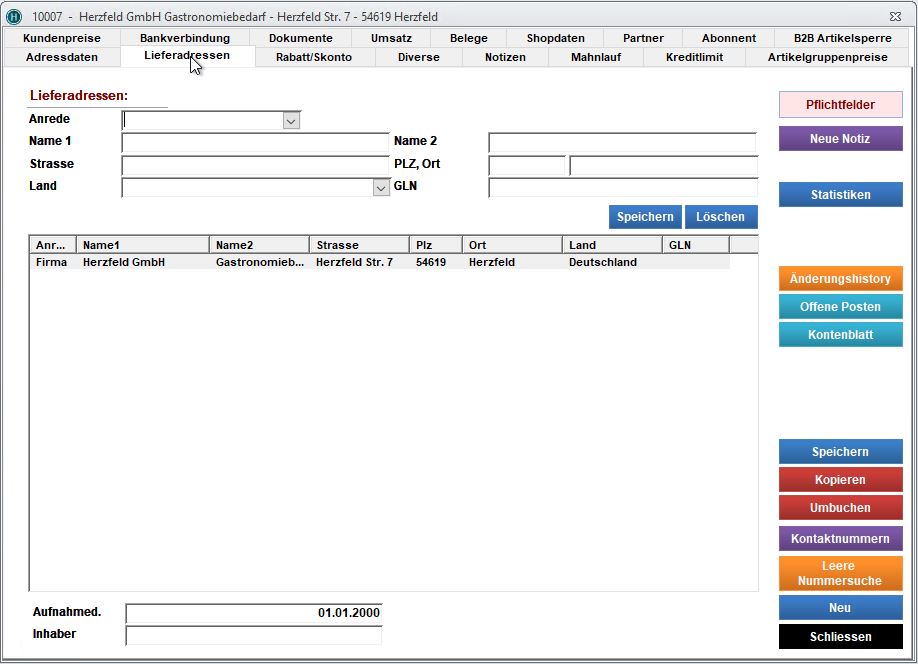Image resolution: width=918 pixels, height=664 pixels.
Task: Click the Neue Notiz button
Action: (840, 139)
